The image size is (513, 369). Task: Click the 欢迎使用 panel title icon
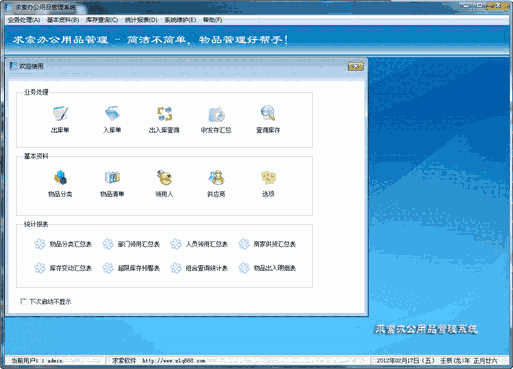tap(13, 66)
